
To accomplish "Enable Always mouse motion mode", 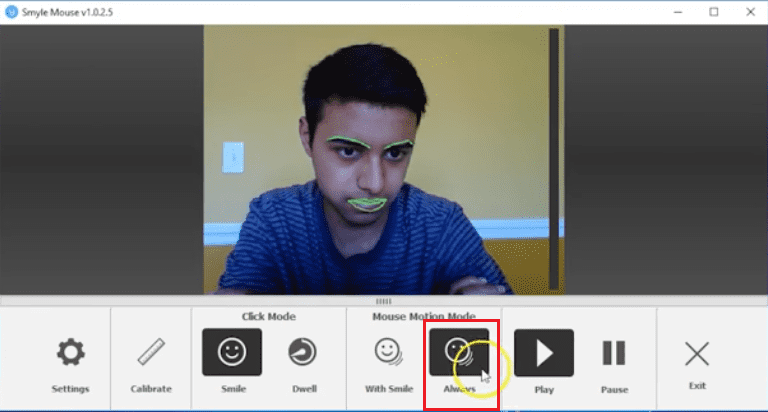I will 459,352.
